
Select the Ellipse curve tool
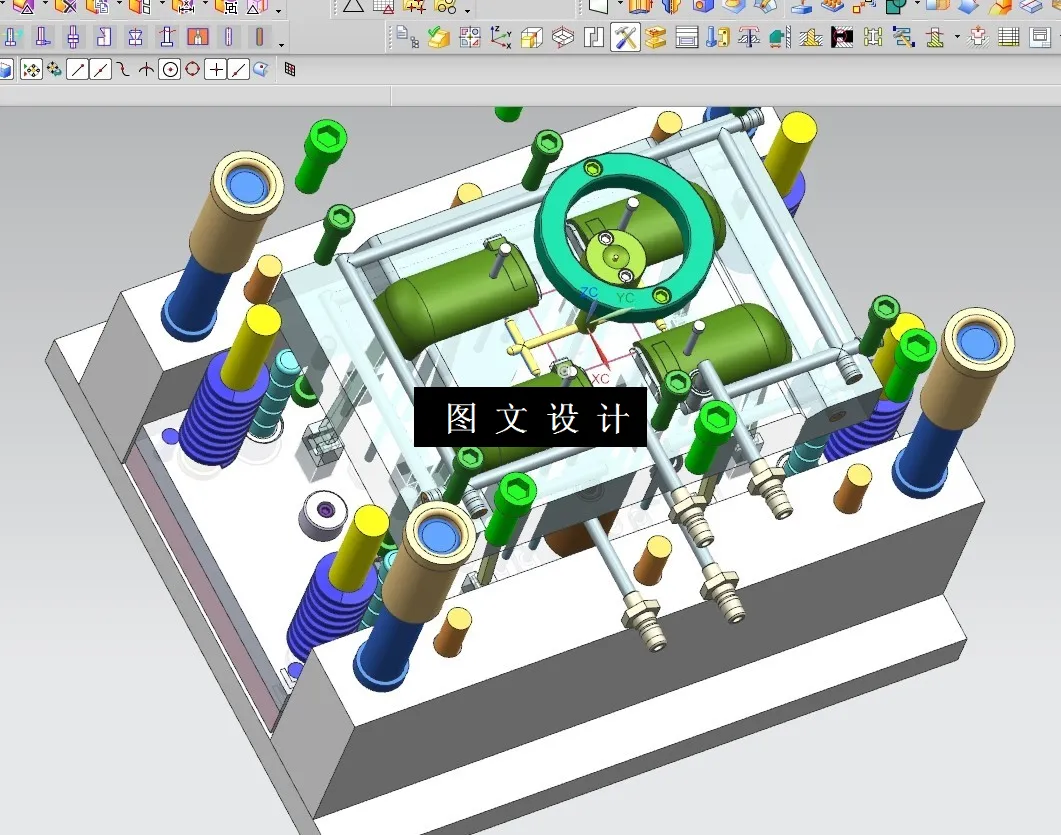pyautogui.click(x=192, y=69)
